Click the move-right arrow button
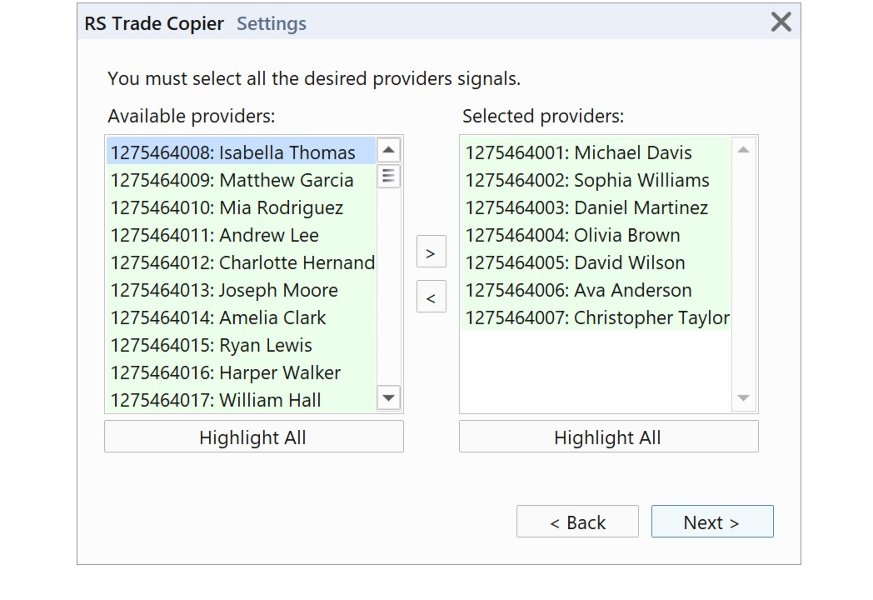 pyautogui.click(x=431, y=253)
